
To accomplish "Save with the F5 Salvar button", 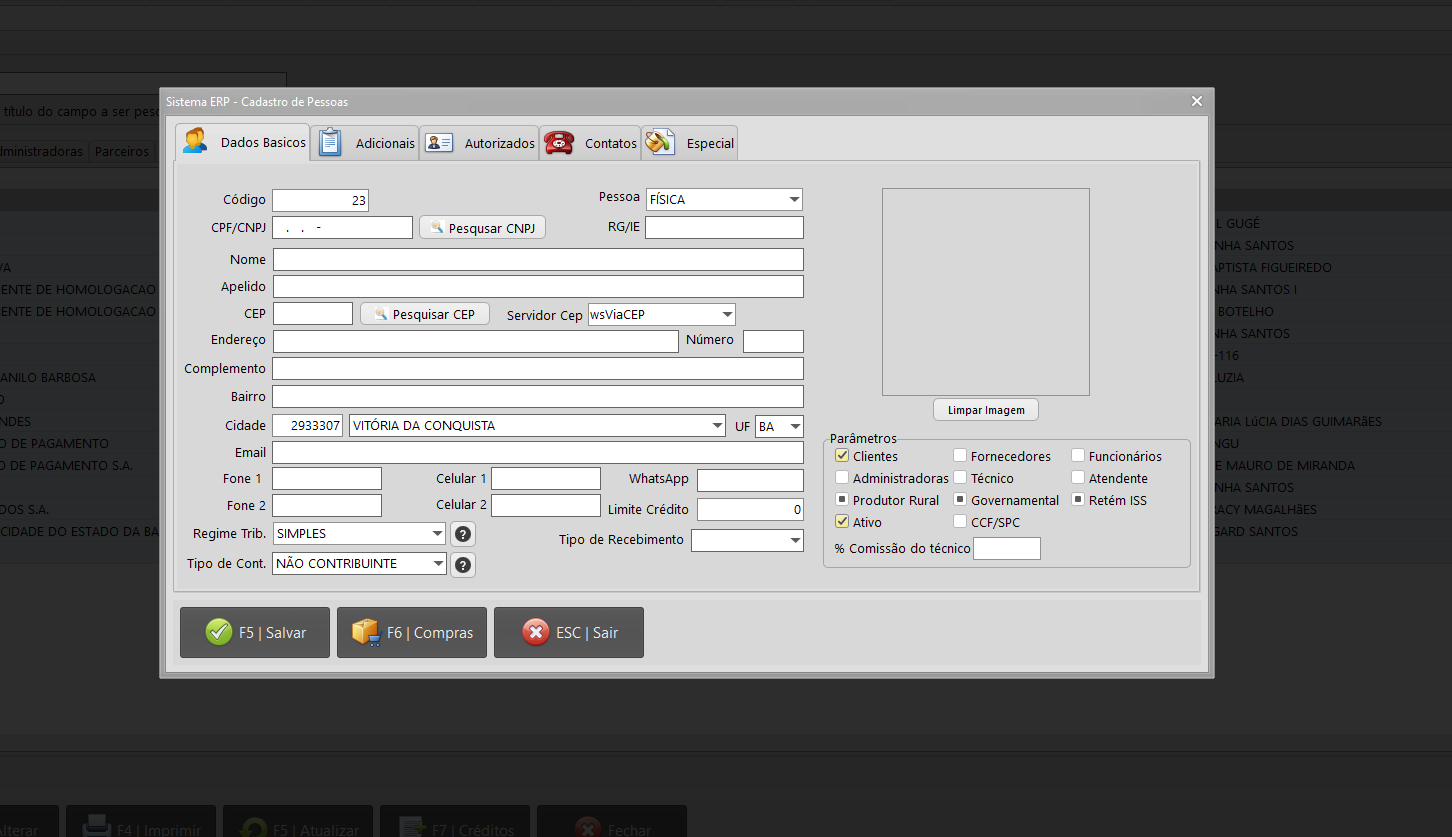I will (x=255, y=632).
